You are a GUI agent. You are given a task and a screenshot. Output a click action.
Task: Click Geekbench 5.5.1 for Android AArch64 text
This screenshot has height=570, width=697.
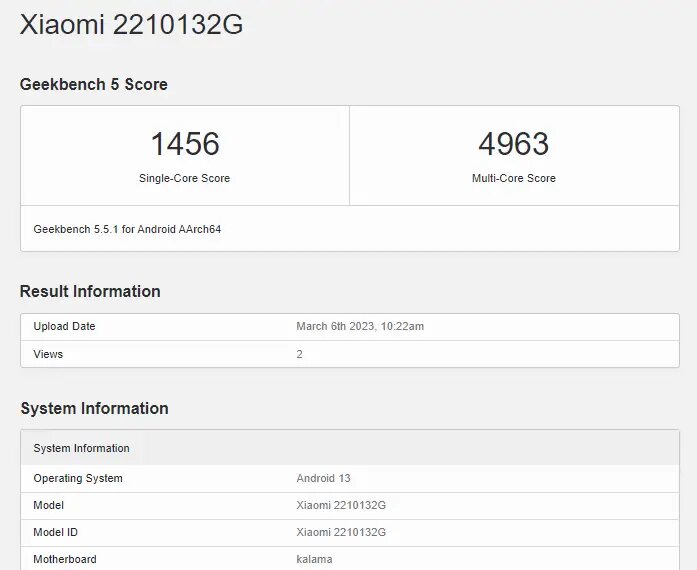[127, 229]
